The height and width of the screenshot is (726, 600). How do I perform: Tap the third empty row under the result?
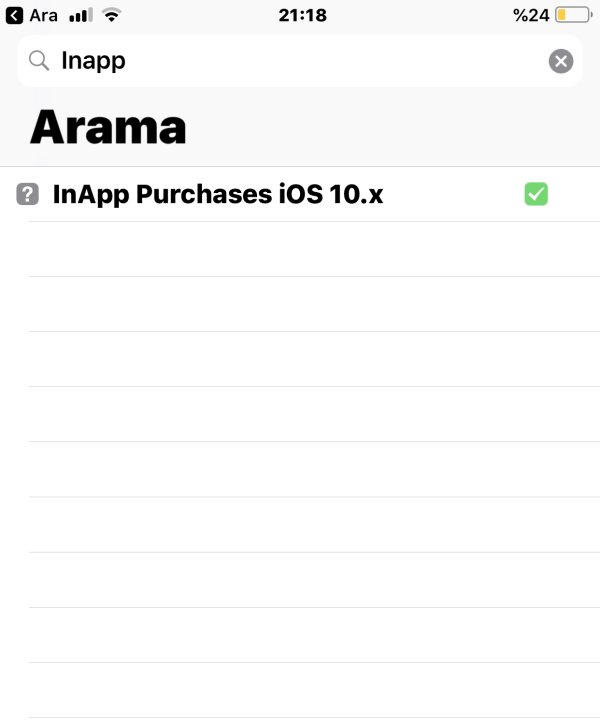(x=300, y=359)
